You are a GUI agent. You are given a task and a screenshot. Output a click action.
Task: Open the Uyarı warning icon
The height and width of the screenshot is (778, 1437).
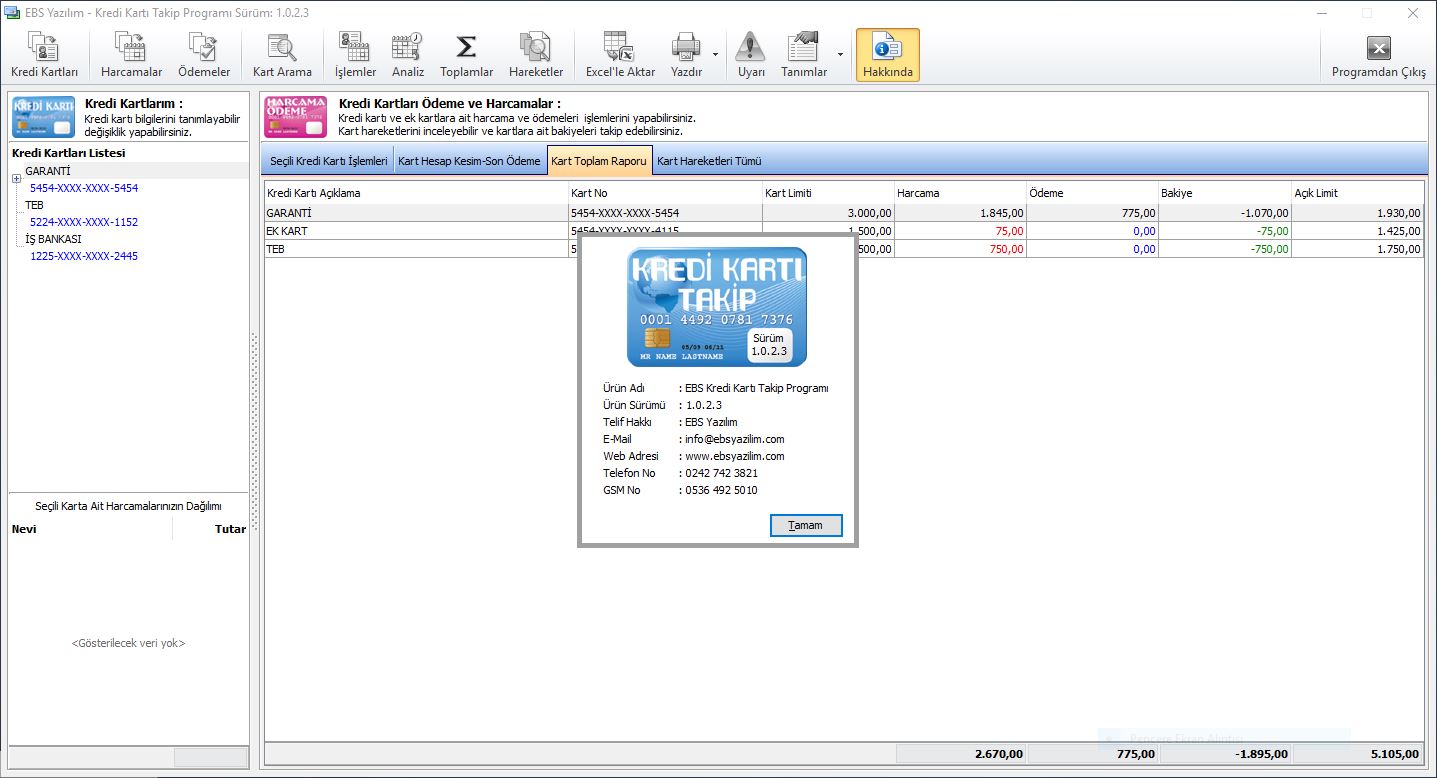tap(751, 55)
